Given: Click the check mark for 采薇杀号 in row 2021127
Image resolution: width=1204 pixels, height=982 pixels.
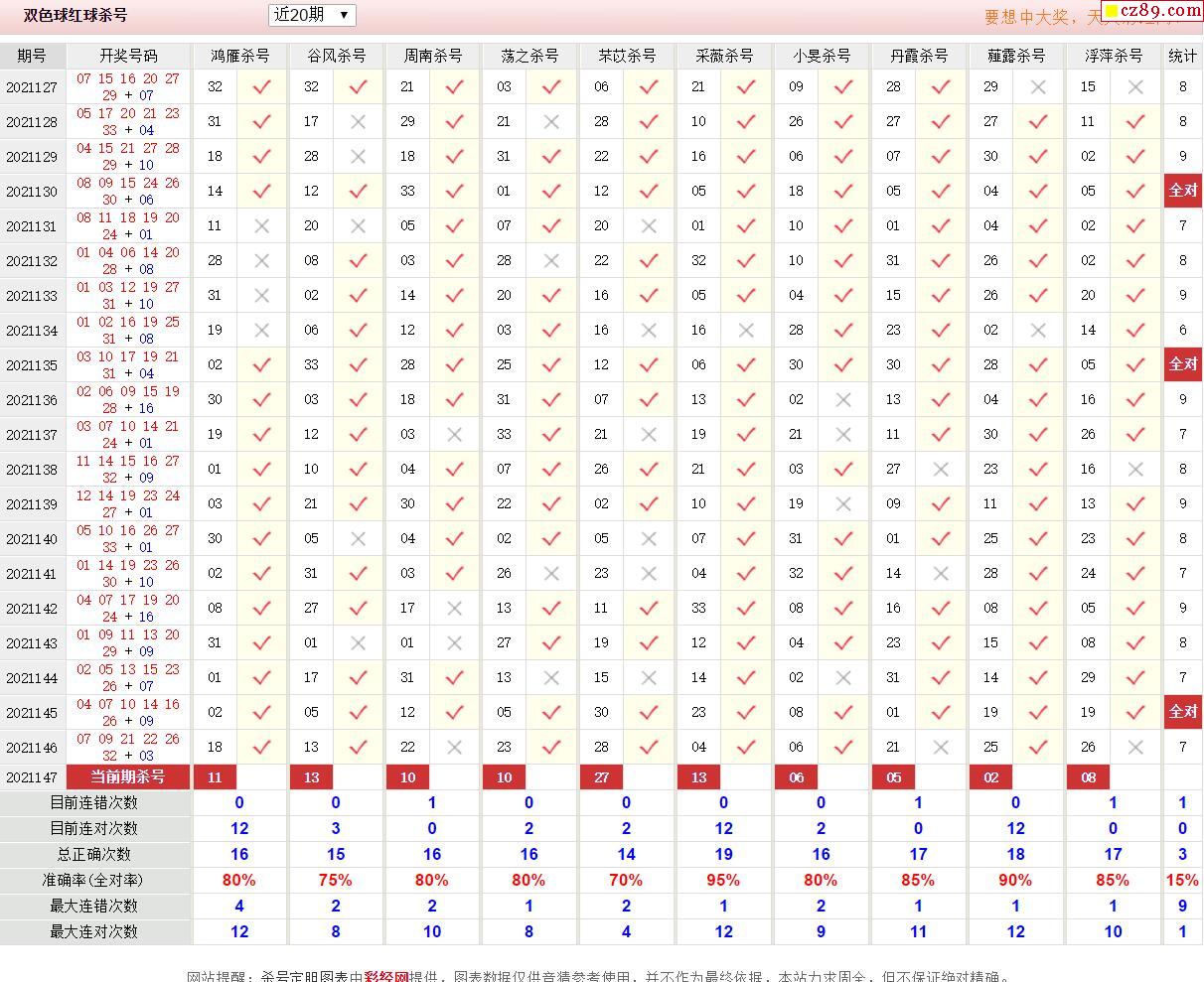Looking at the screenshot, I should (746, 87).
